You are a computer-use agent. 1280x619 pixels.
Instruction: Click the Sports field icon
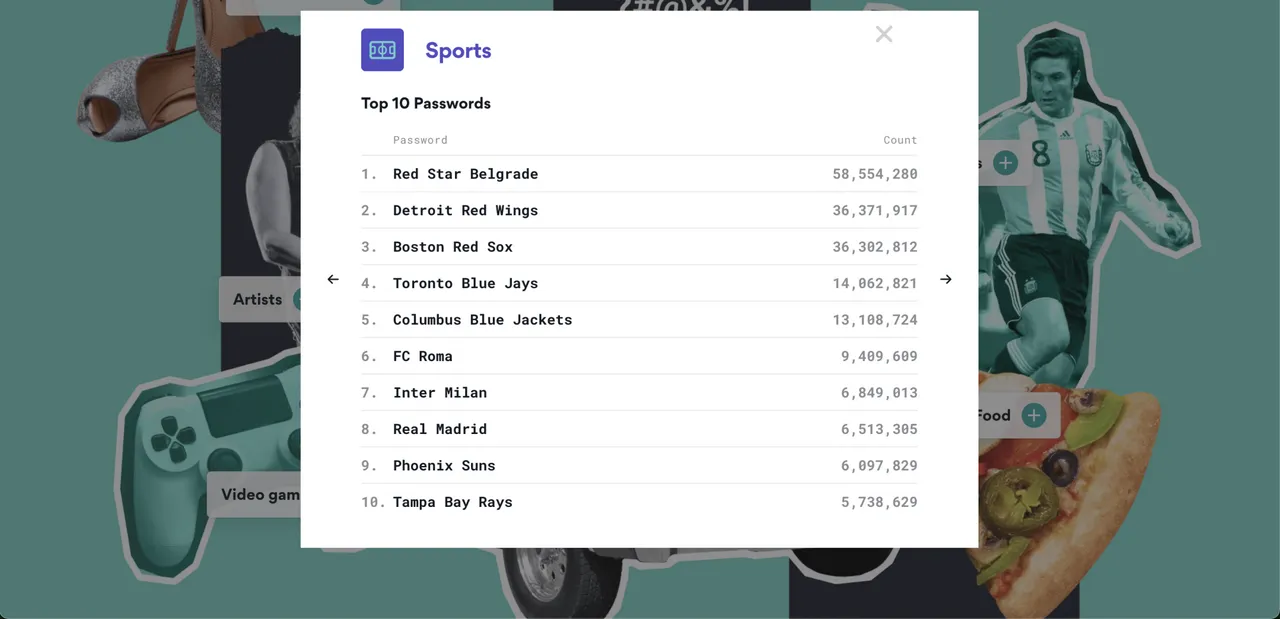[382, 50]
